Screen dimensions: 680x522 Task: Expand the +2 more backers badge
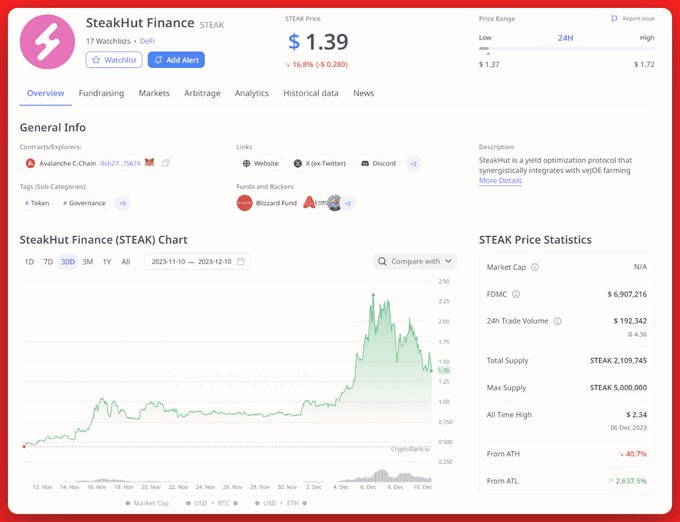pos(348,203)
